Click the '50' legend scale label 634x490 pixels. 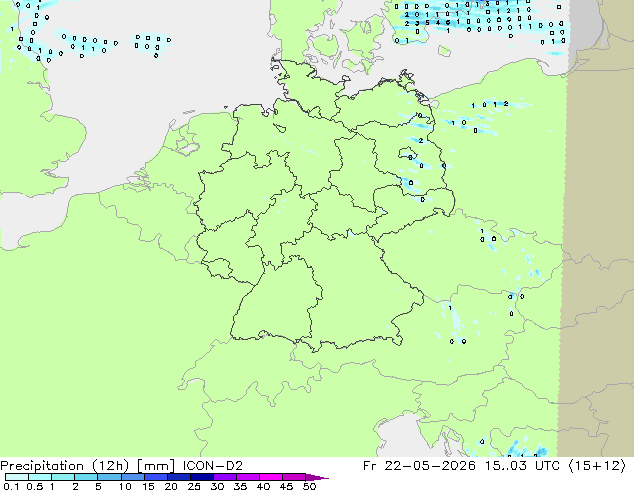coord(309,486)
